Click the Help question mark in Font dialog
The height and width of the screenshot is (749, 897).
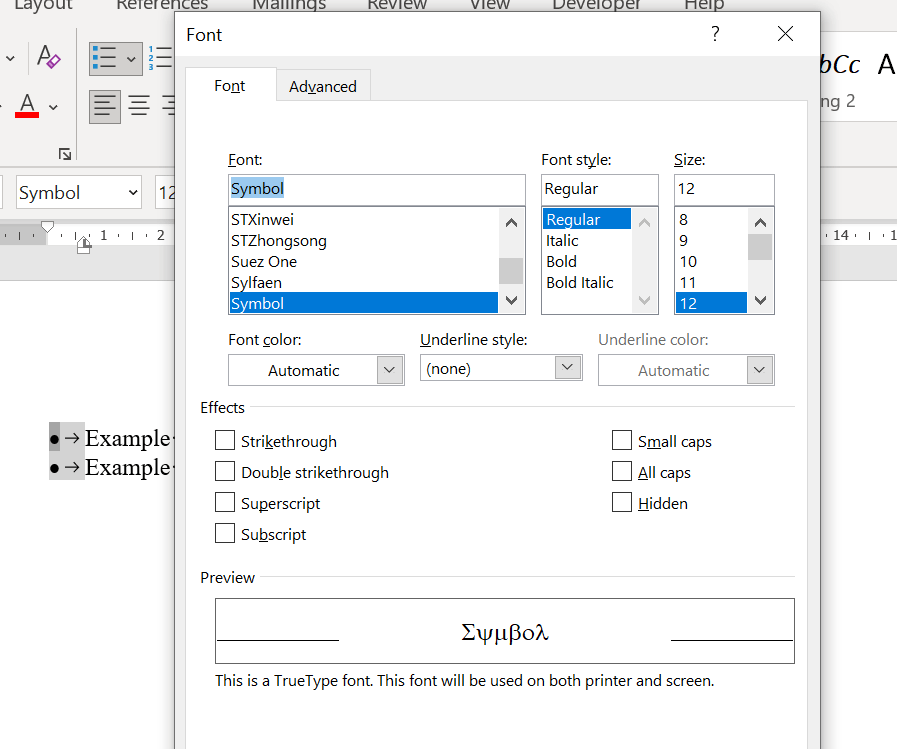[x=715, y=34]
